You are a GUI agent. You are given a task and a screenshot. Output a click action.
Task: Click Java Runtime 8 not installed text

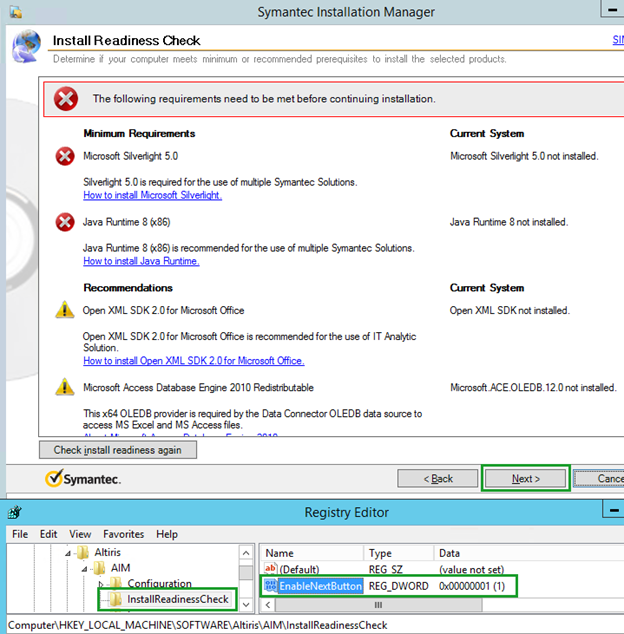tap(509, 222)
